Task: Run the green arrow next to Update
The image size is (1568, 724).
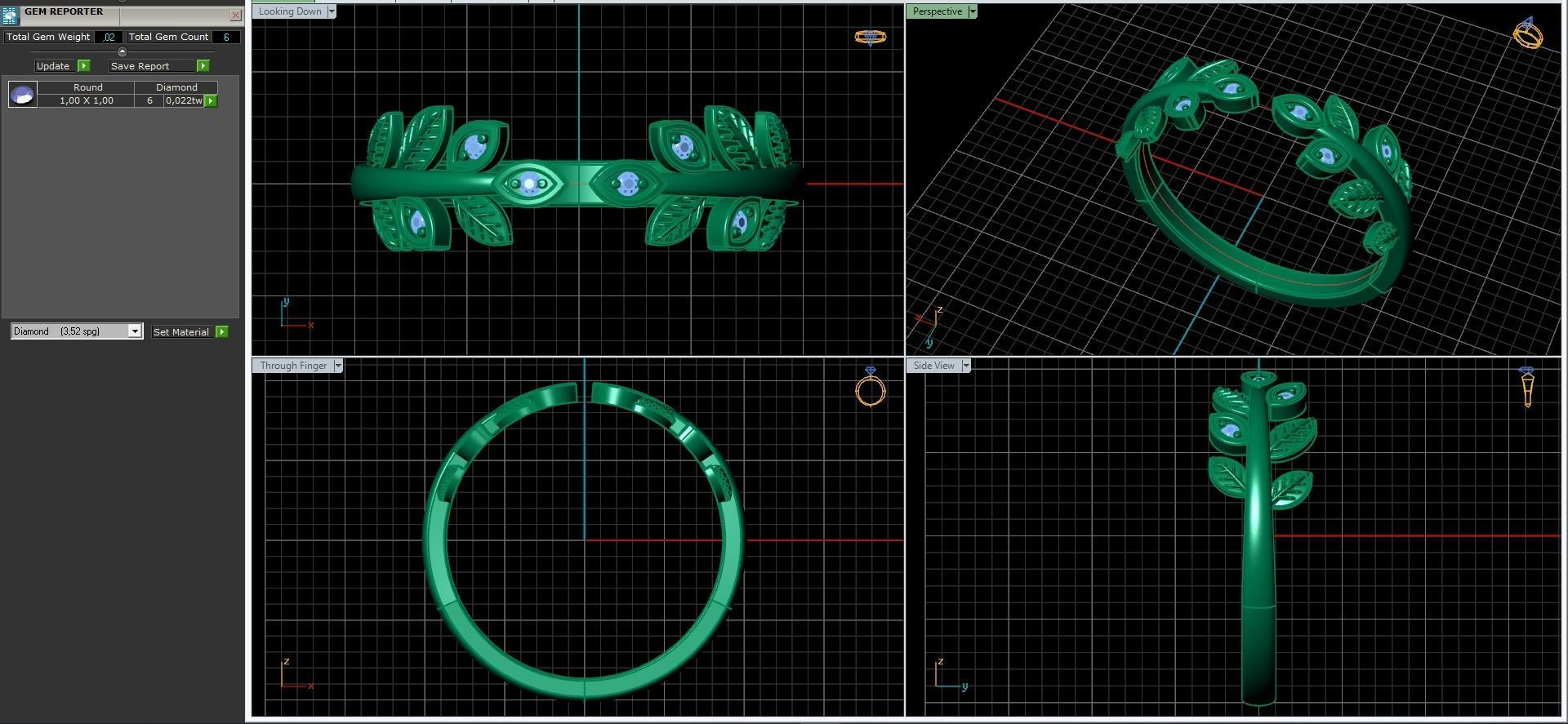Action: [83, 65]
